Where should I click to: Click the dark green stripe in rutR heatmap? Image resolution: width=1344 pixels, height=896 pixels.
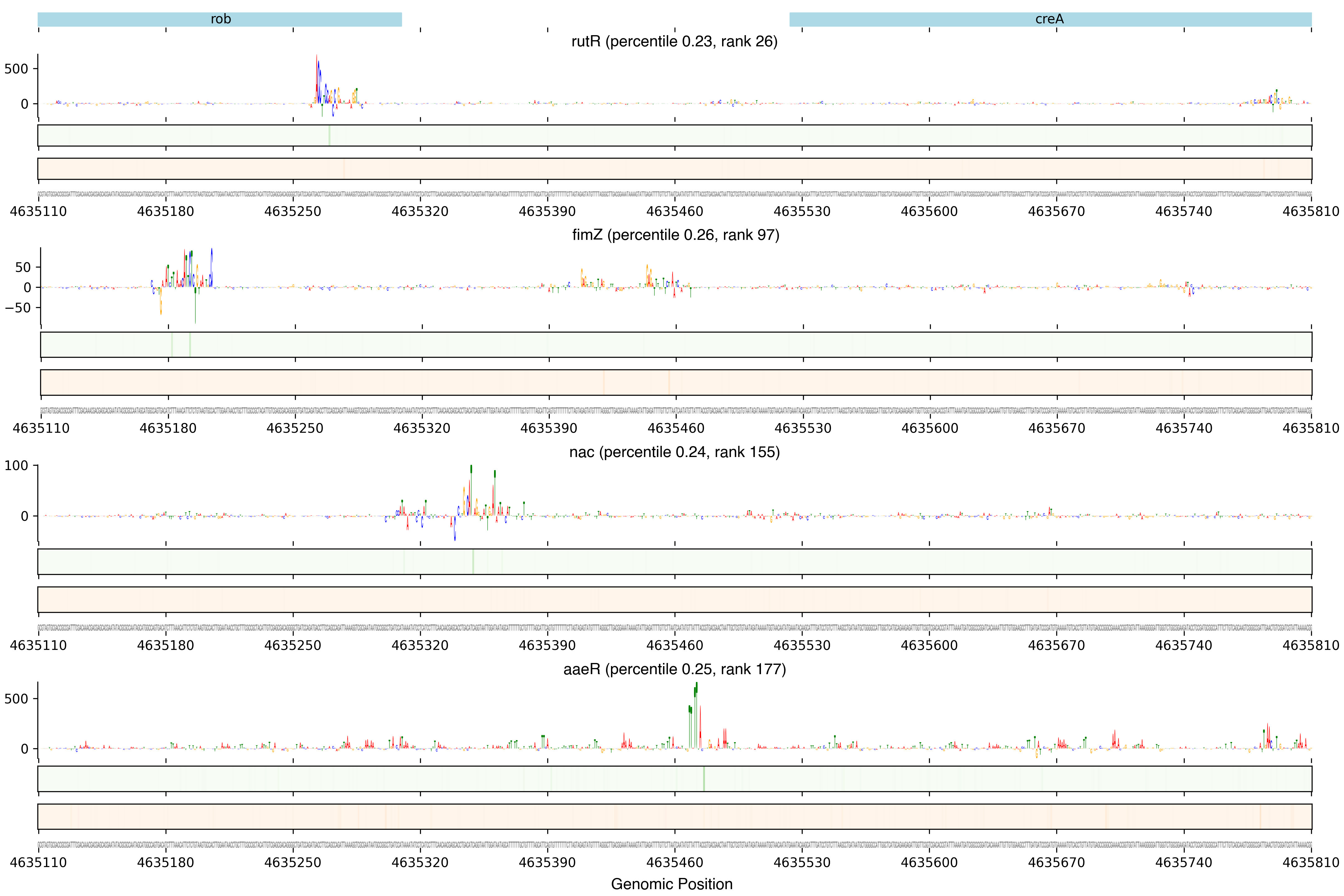(329, 135)
